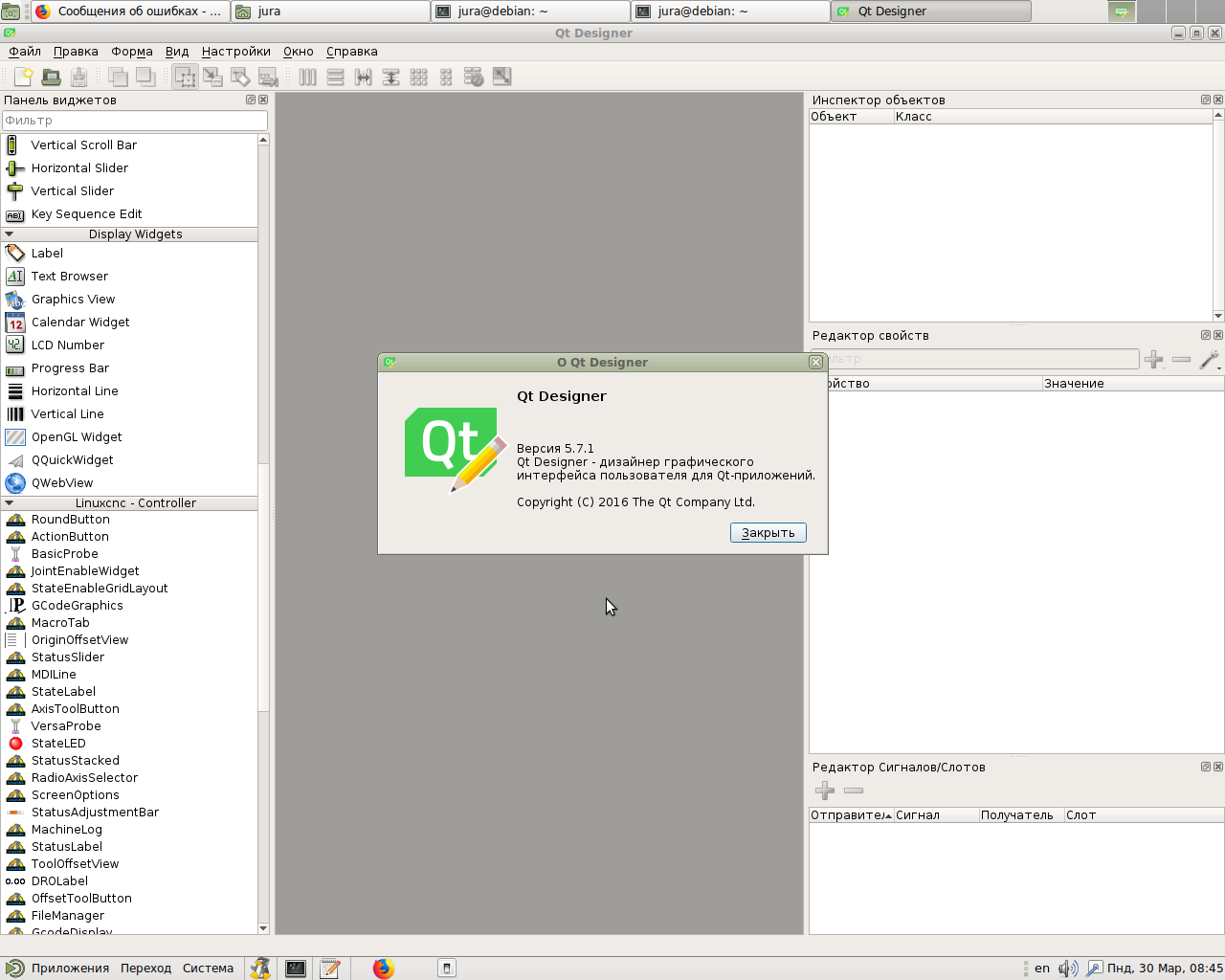Screen dimensions: 1225x980
Task: Switch to Сообщения об ошибках Firefox window
Action: 130,11
